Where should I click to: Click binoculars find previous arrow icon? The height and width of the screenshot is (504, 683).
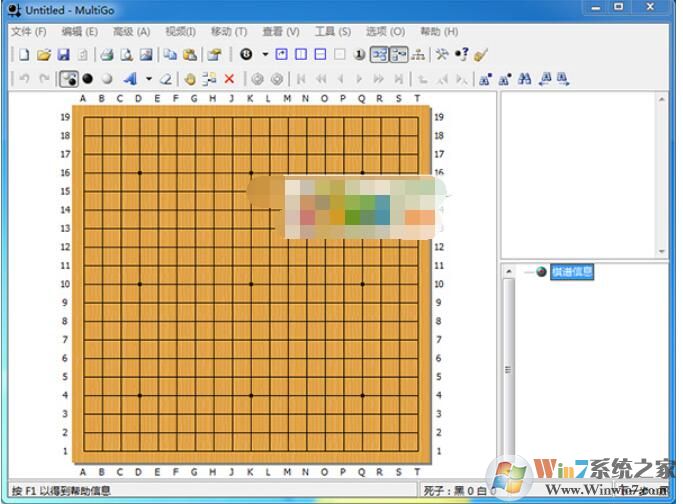pos(544,79)
